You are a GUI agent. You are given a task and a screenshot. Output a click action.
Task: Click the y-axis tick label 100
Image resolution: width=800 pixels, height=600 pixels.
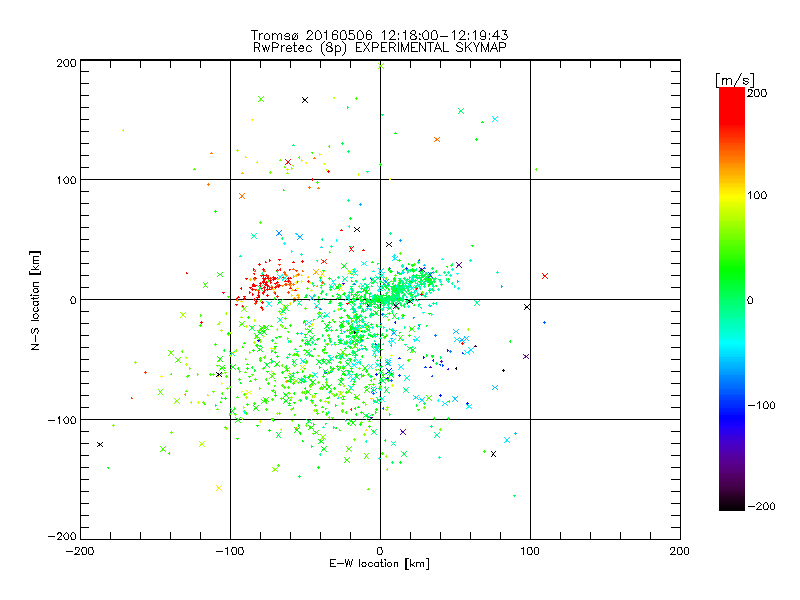[x=66, y=180]
